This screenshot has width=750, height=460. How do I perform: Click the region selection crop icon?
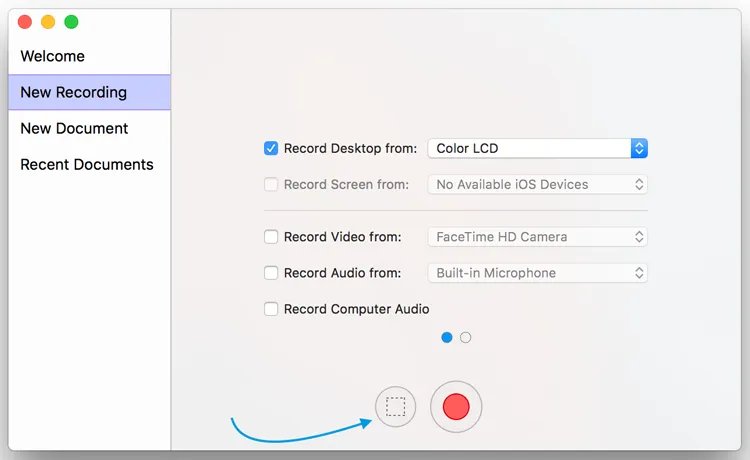click(x=396, y=406)
